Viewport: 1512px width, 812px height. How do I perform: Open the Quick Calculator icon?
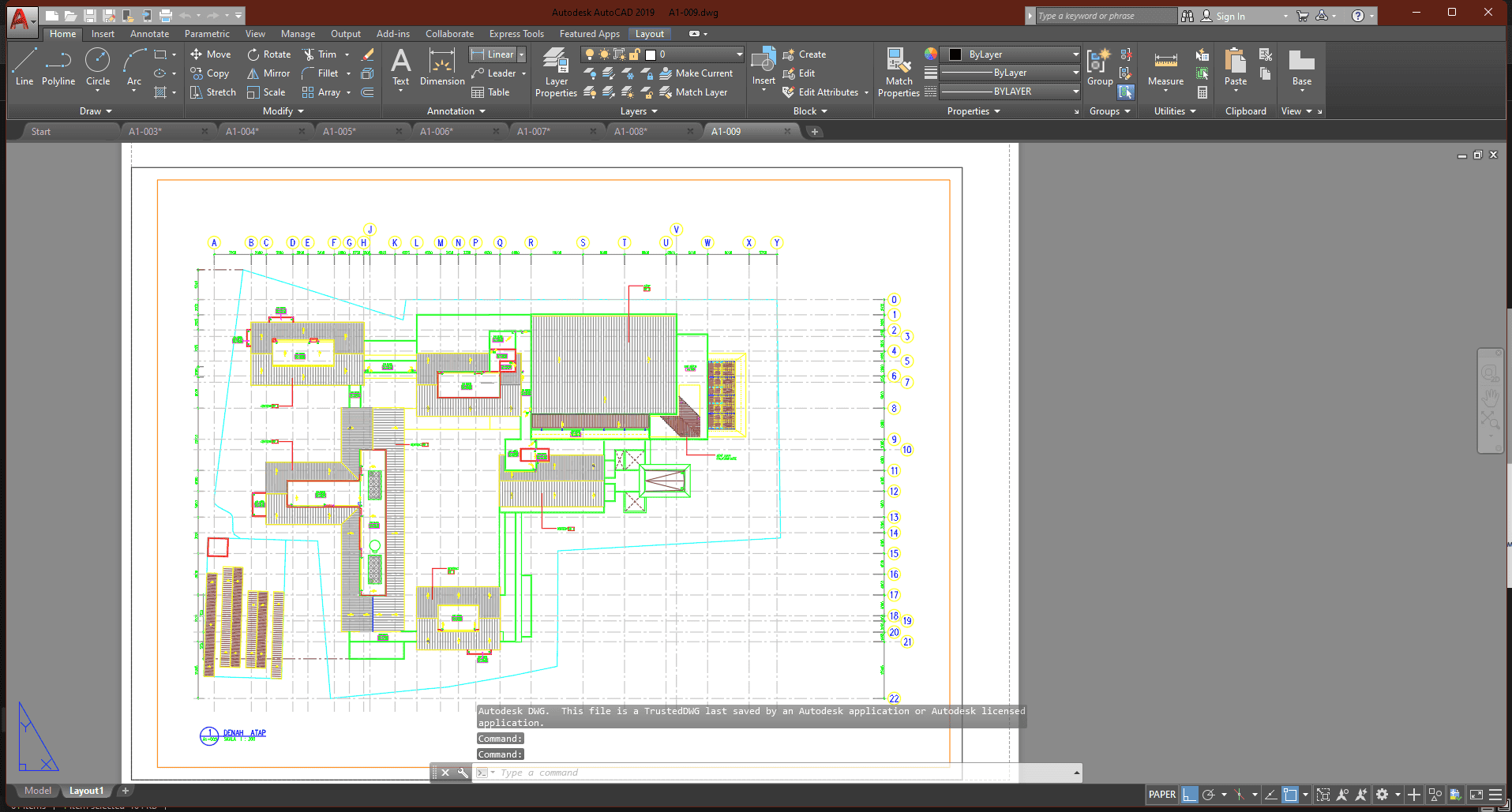click(x=1202, y=92)
